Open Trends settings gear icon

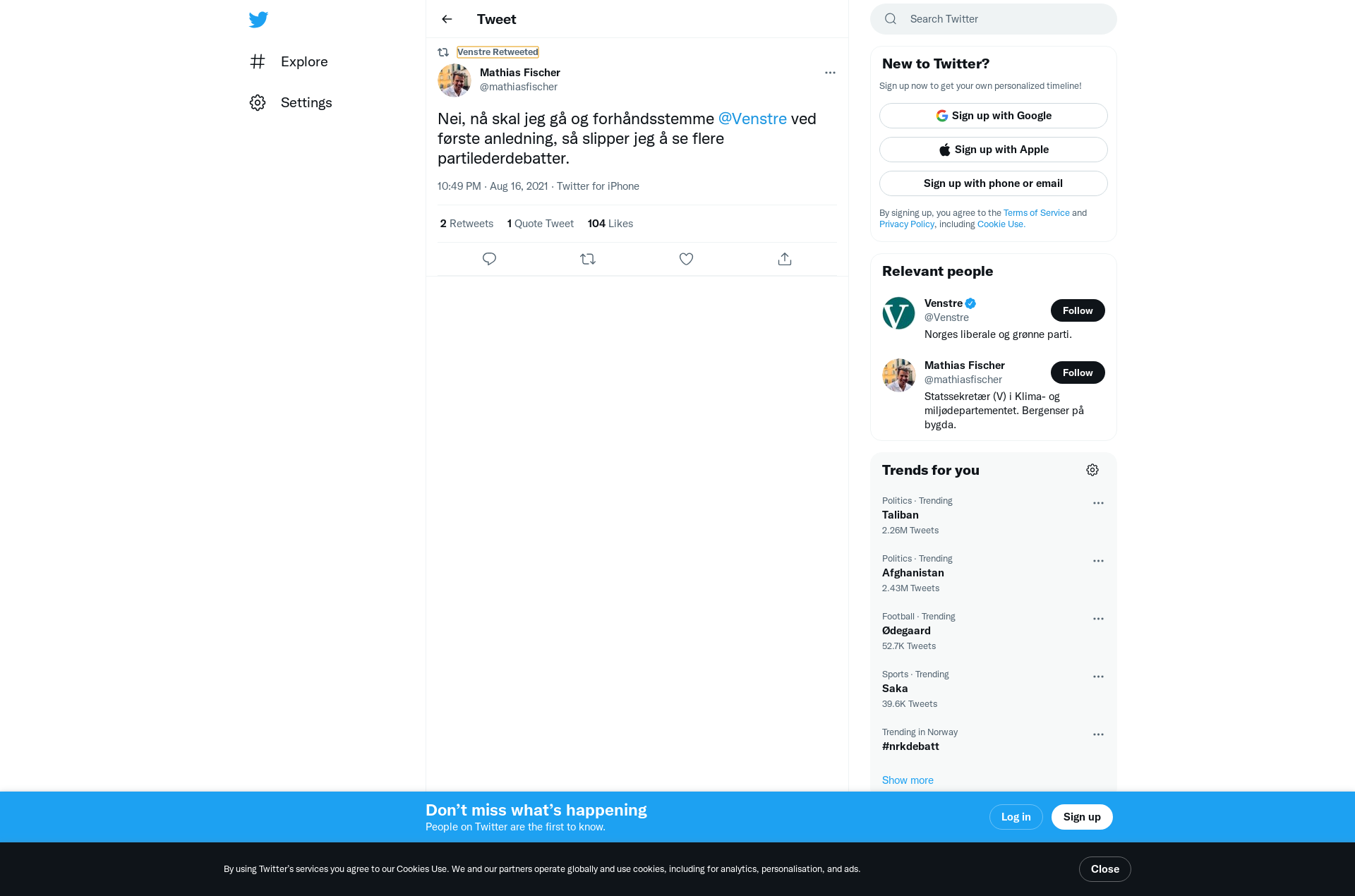[1092, 470]
